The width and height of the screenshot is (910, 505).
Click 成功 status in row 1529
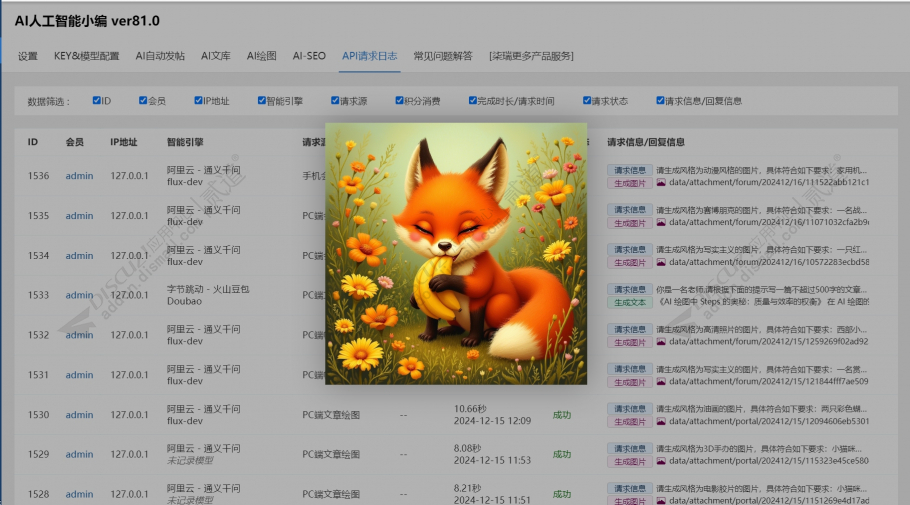click(x=562, y=454)
